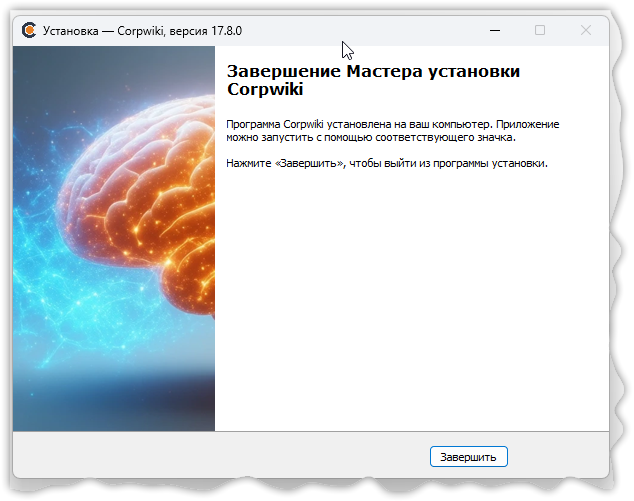The height and width of the screenshot is (501, 634).
Task: Click the heading «Завершение Мастера установки»
Action: (374, 72)
